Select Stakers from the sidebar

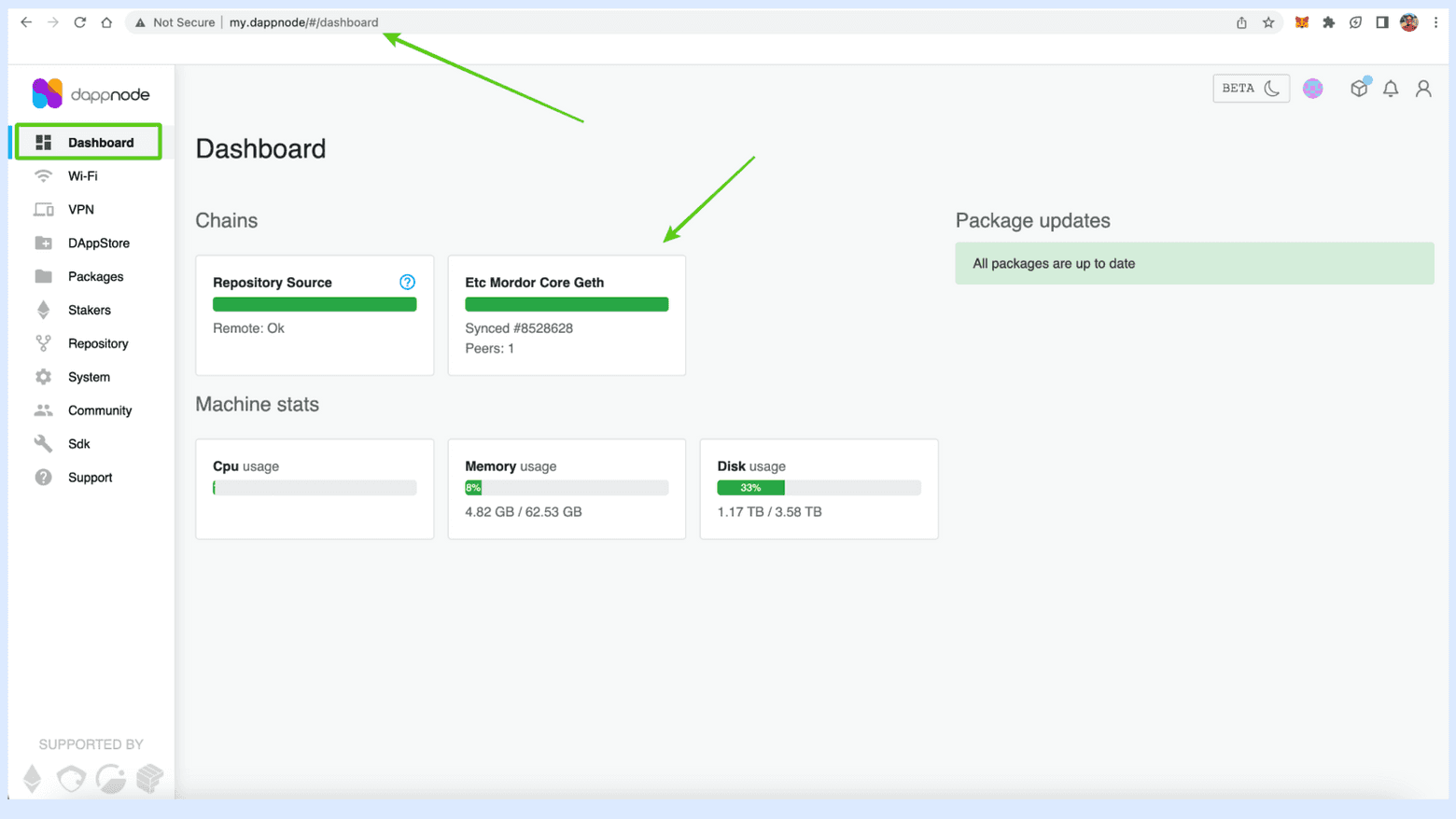coord(89,311)
